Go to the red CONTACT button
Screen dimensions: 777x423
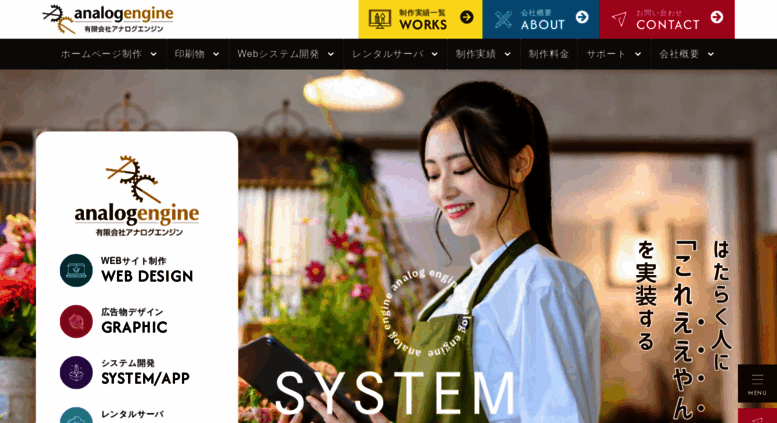(667, 19)
